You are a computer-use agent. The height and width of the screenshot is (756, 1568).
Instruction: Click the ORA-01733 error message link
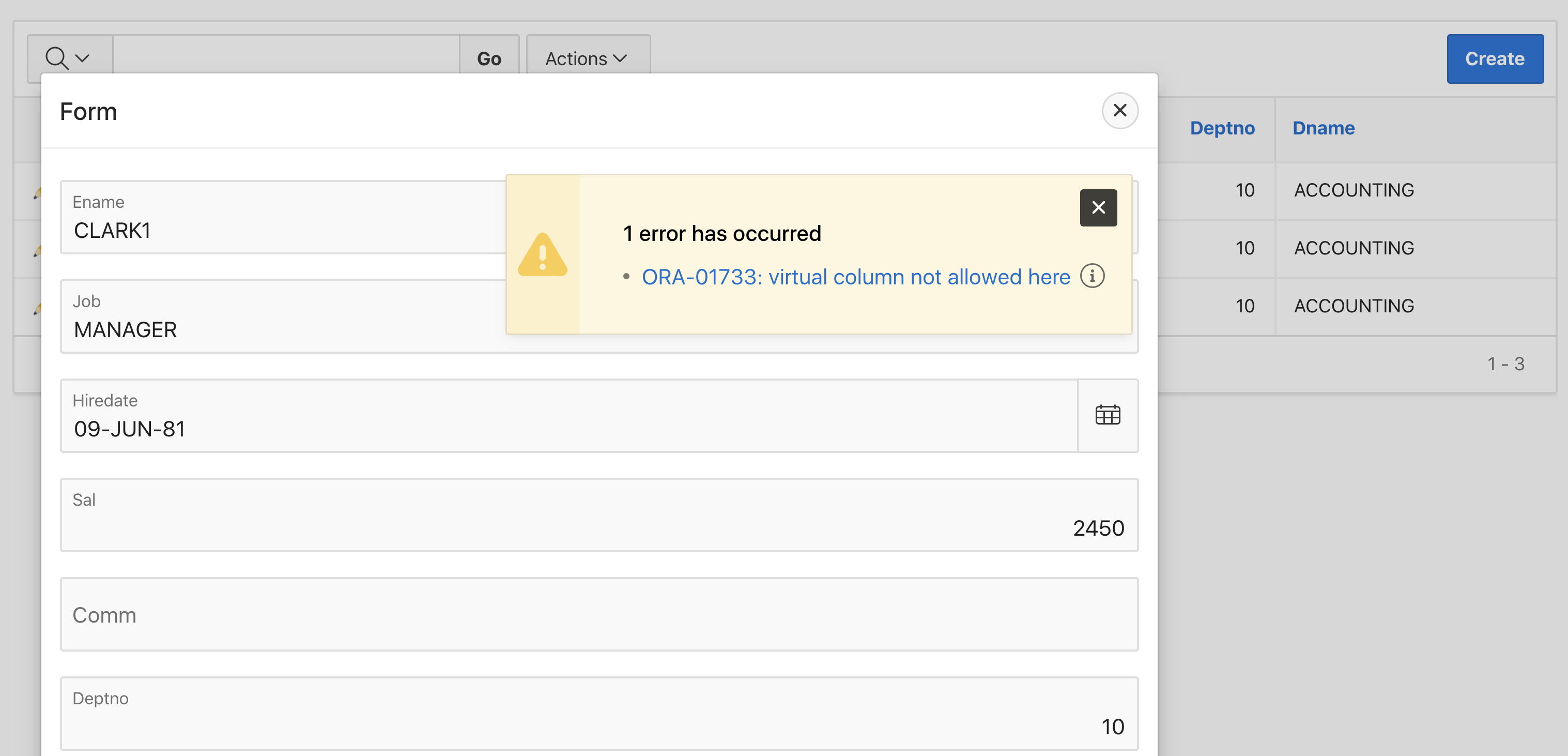coord(855,277)
